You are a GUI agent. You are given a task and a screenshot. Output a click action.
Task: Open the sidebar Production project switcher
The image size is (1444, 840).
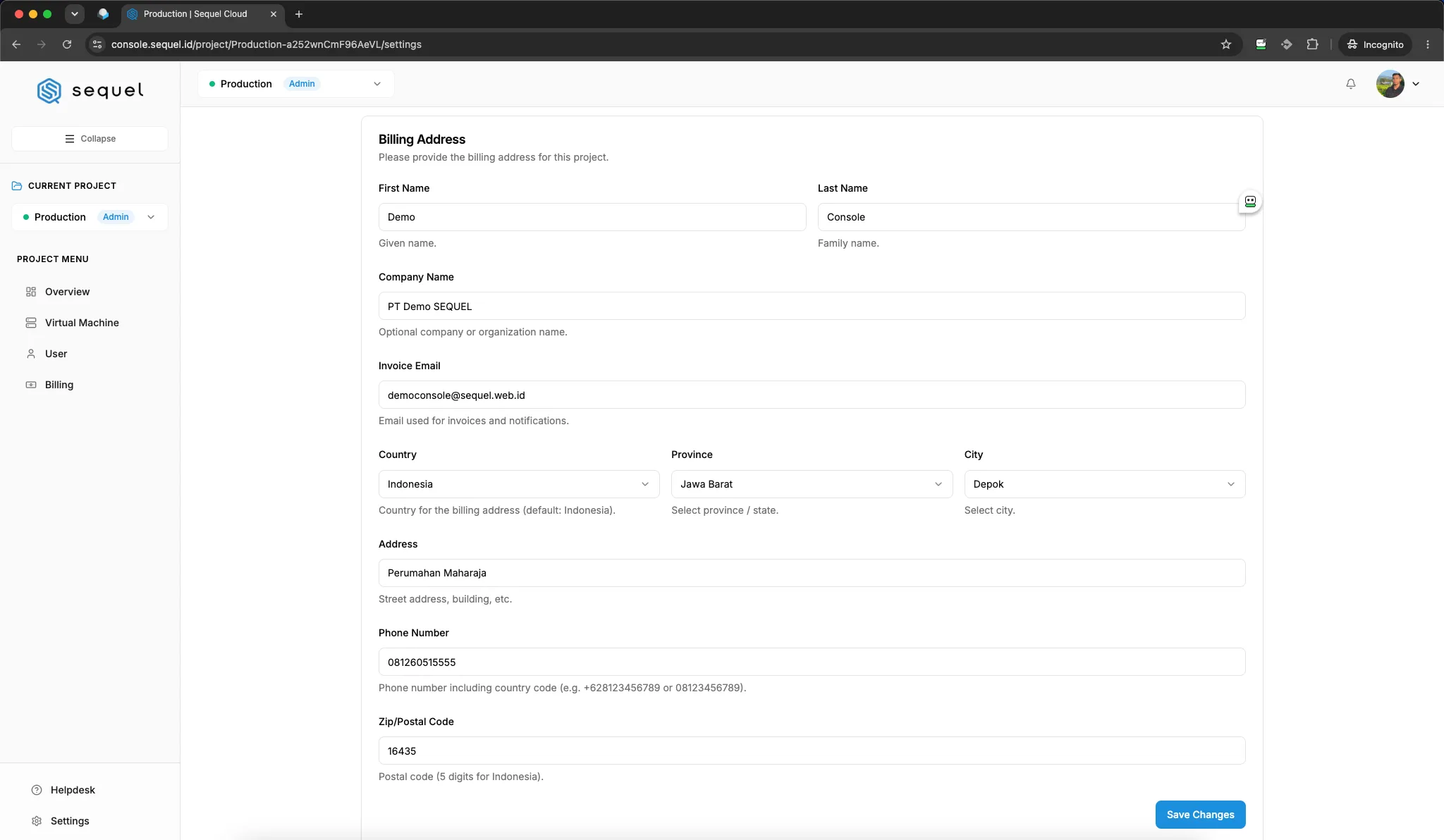pos(90,217)
